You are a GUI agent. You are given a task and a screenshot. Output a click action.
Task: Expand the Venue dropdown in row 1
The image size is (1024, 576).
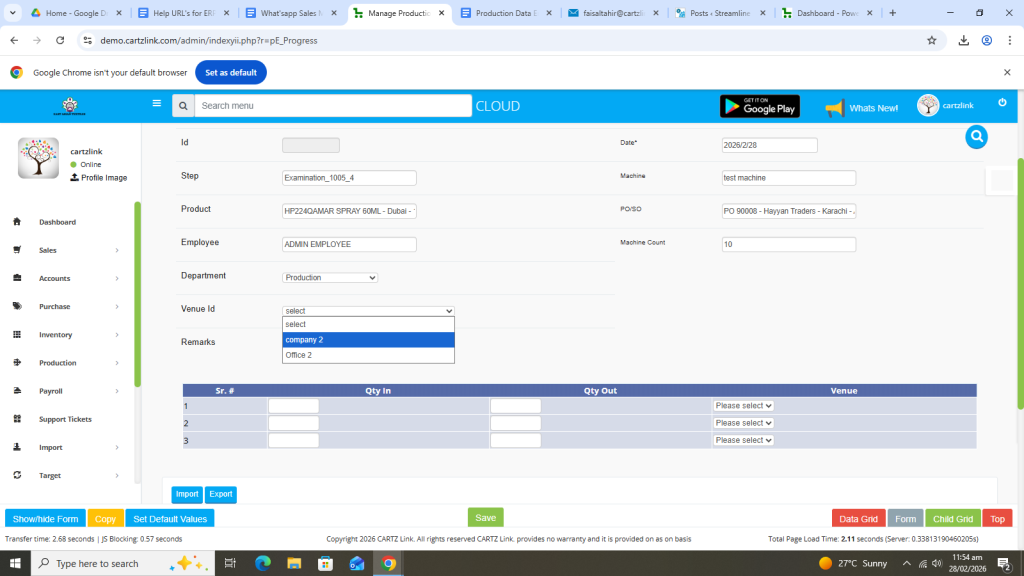743,406
